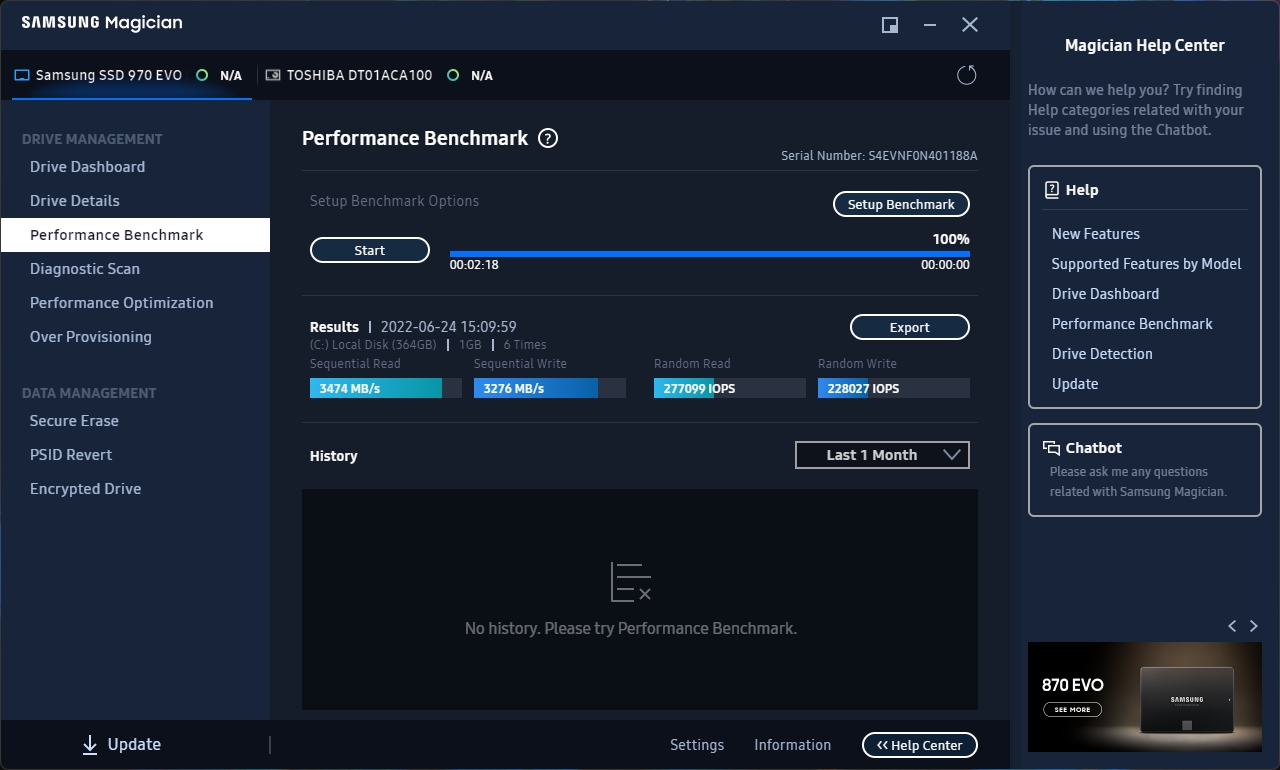Click the benchmark progress bar at 100%

(x=709, y=254)
